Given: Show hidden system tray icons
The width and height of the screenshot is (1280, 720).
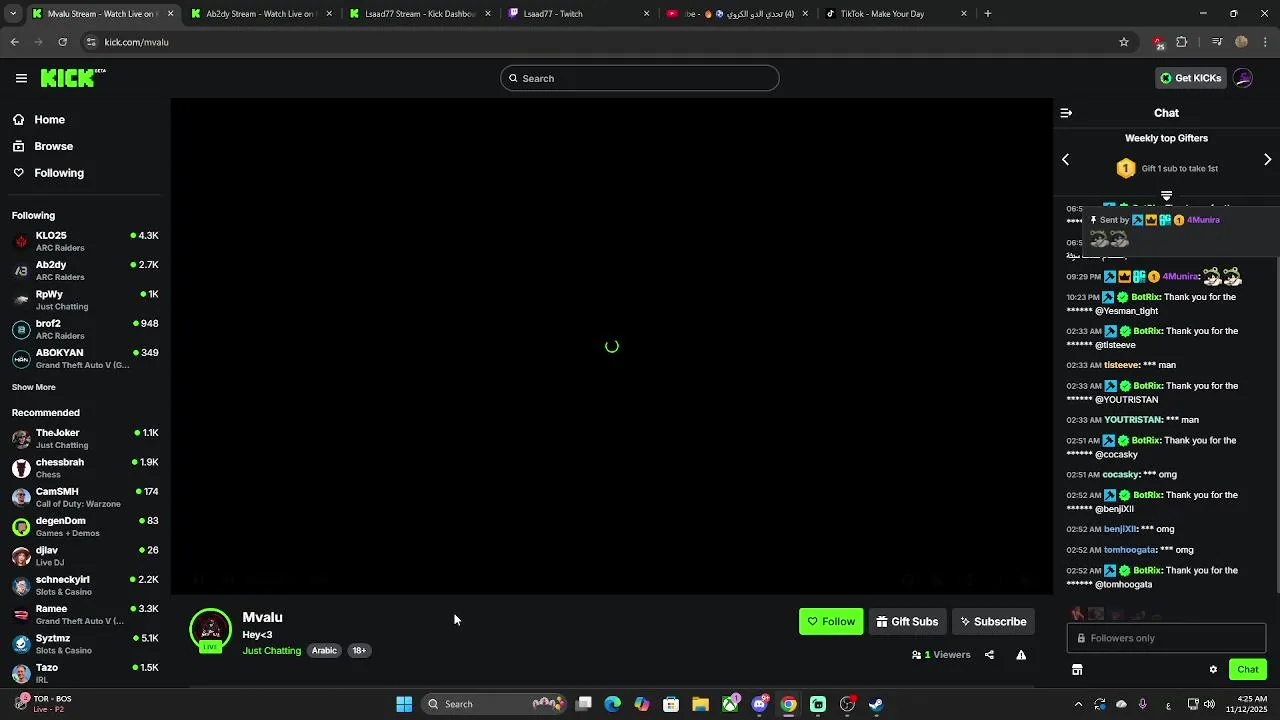Looking at the screenshot, I should pyautogui.click(x=1078, y=704).
